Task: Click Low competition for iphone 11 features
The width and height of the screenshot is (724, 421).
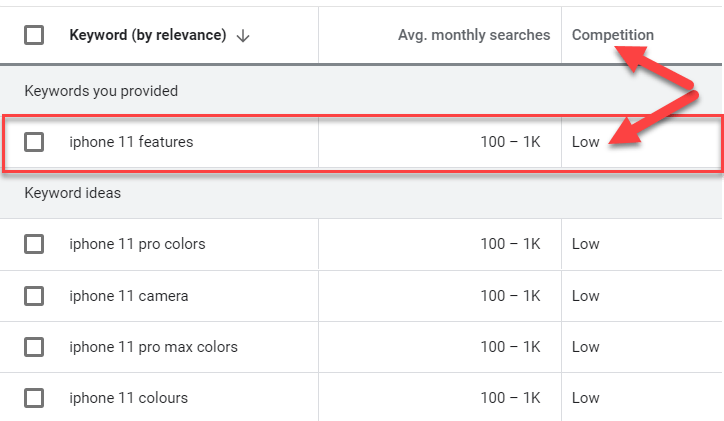Action: click(585, 142)
